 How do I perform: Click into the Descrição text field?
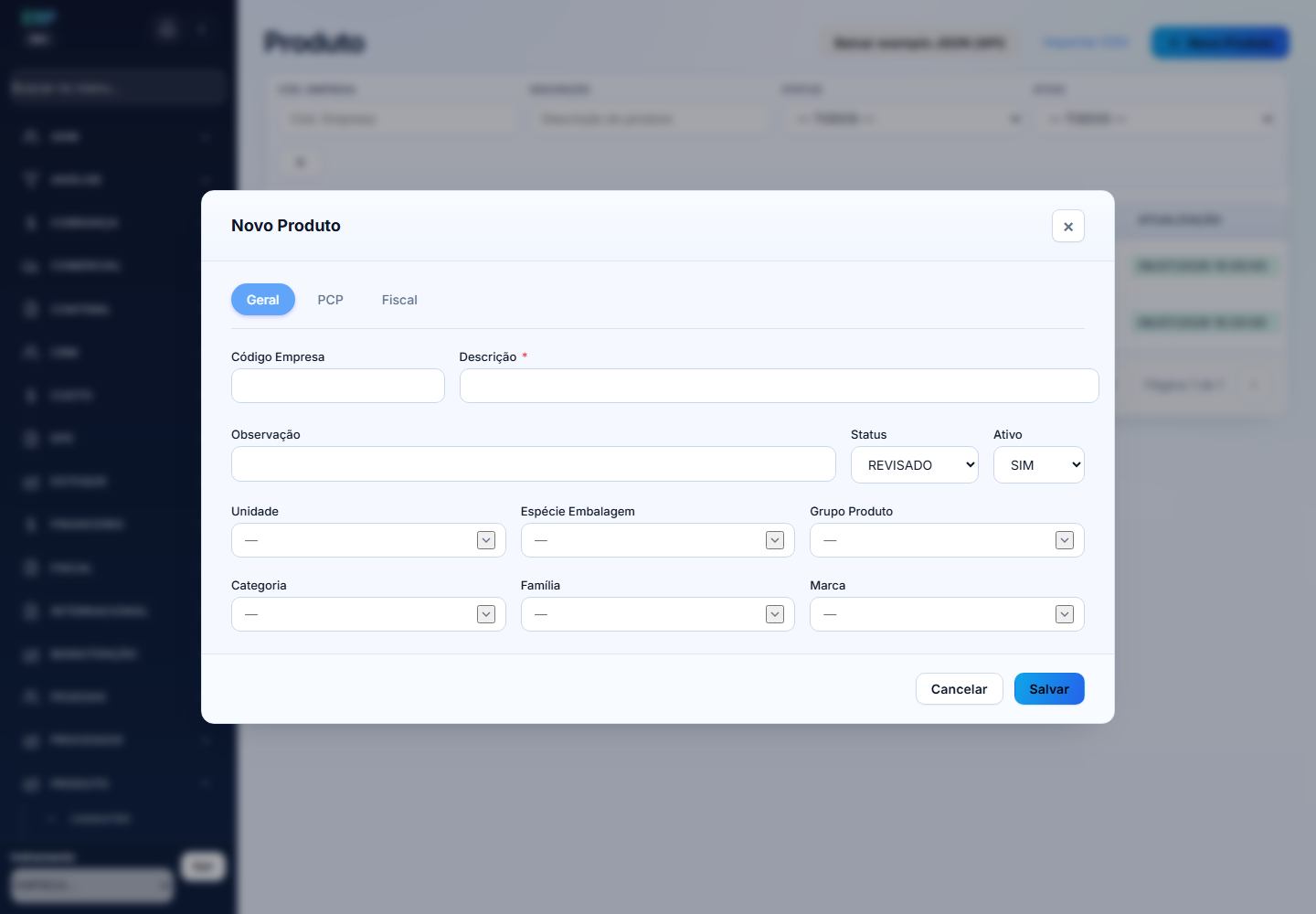click(779, 386)
